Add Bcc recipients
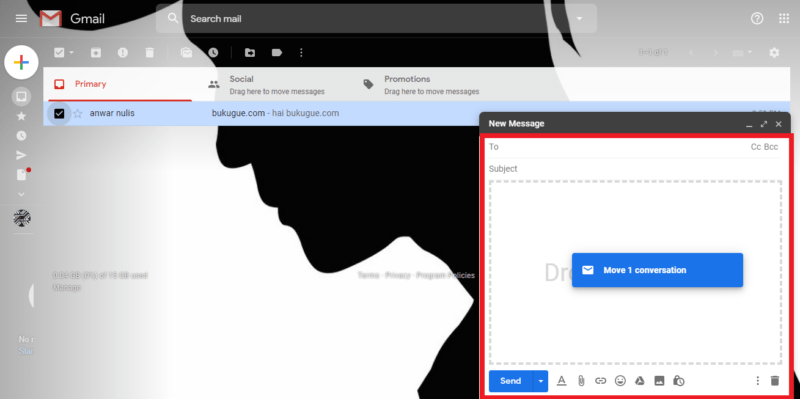 (771, 147)
